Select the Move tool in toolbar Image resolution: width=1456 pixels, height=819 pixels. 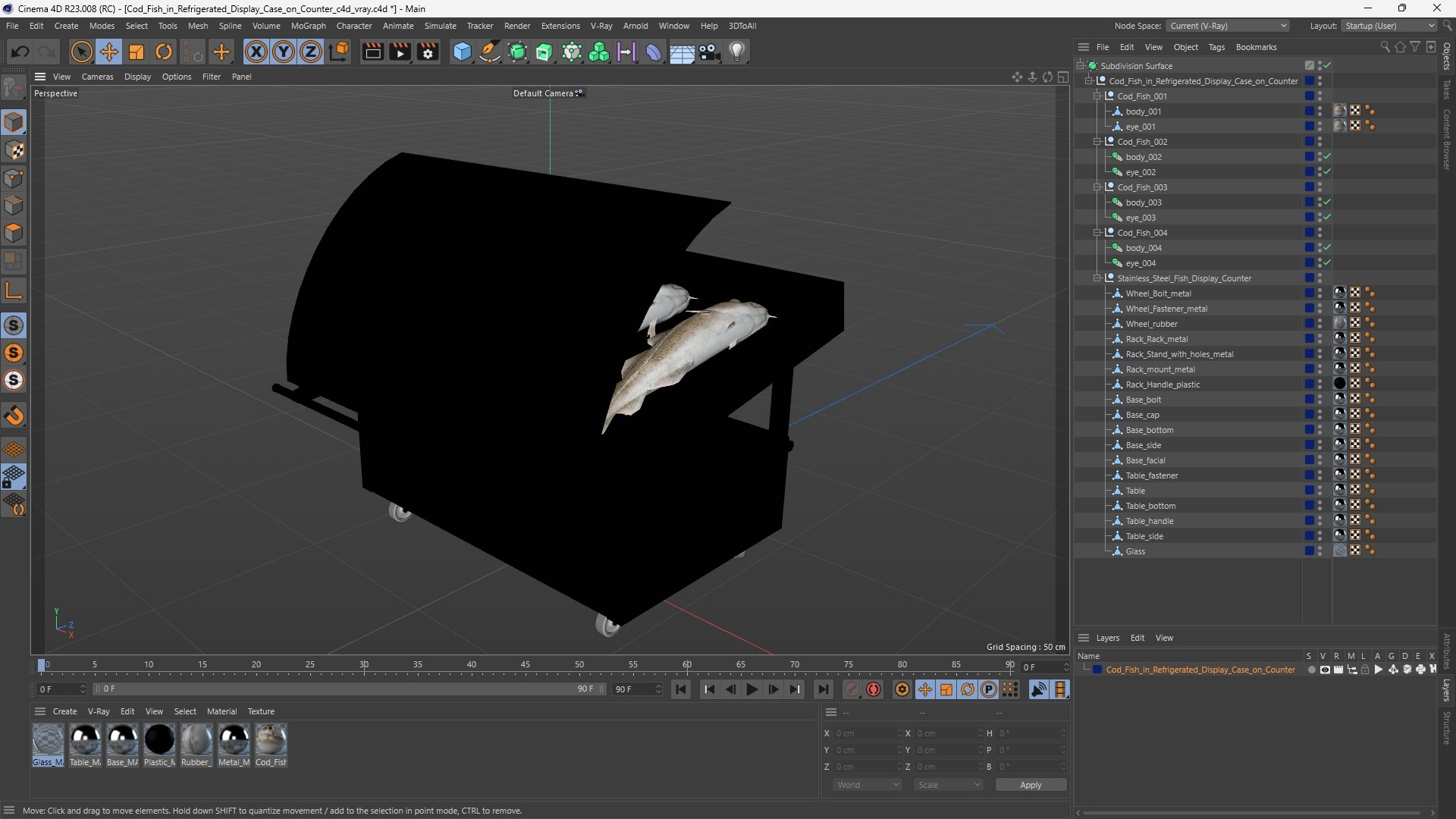(x=109, y=52)
